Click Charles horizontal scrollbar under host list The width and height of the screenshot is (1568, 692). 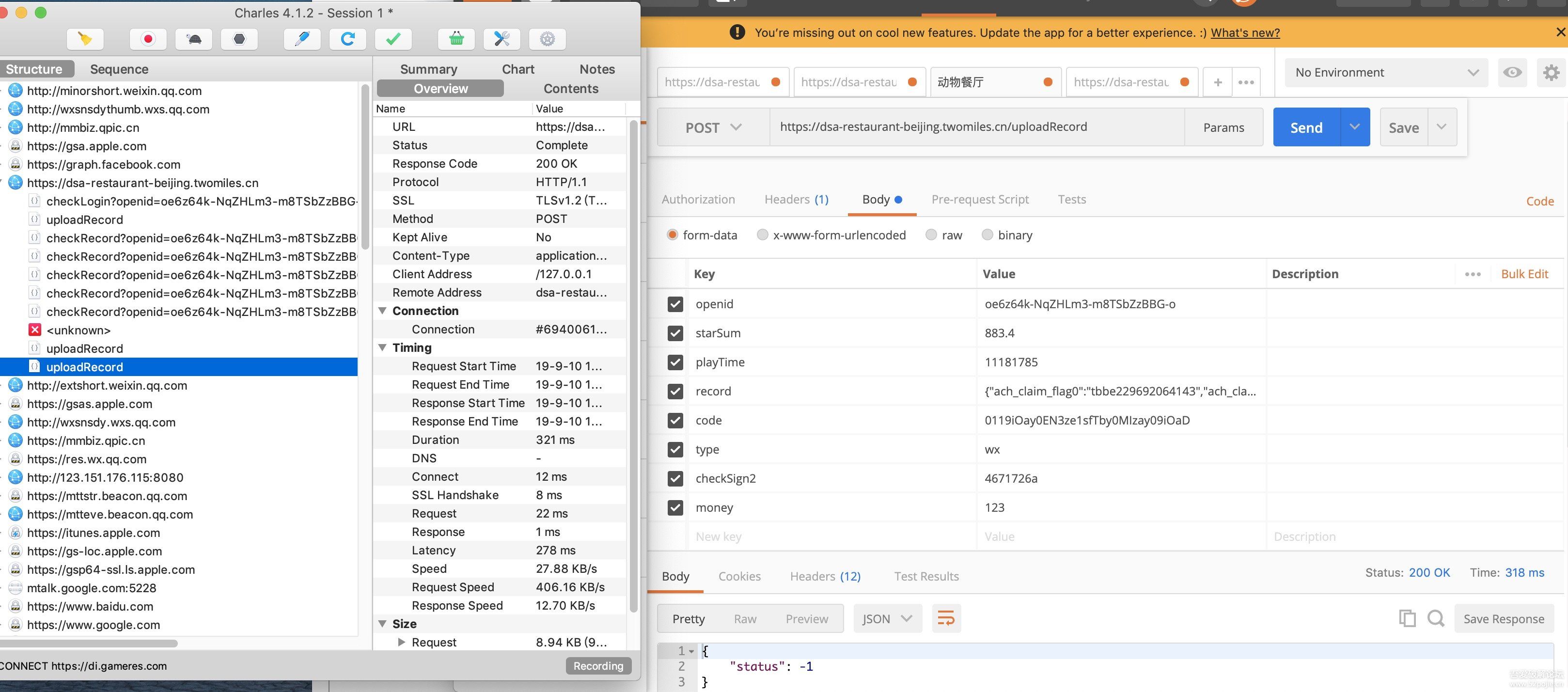tap(89, 644)
